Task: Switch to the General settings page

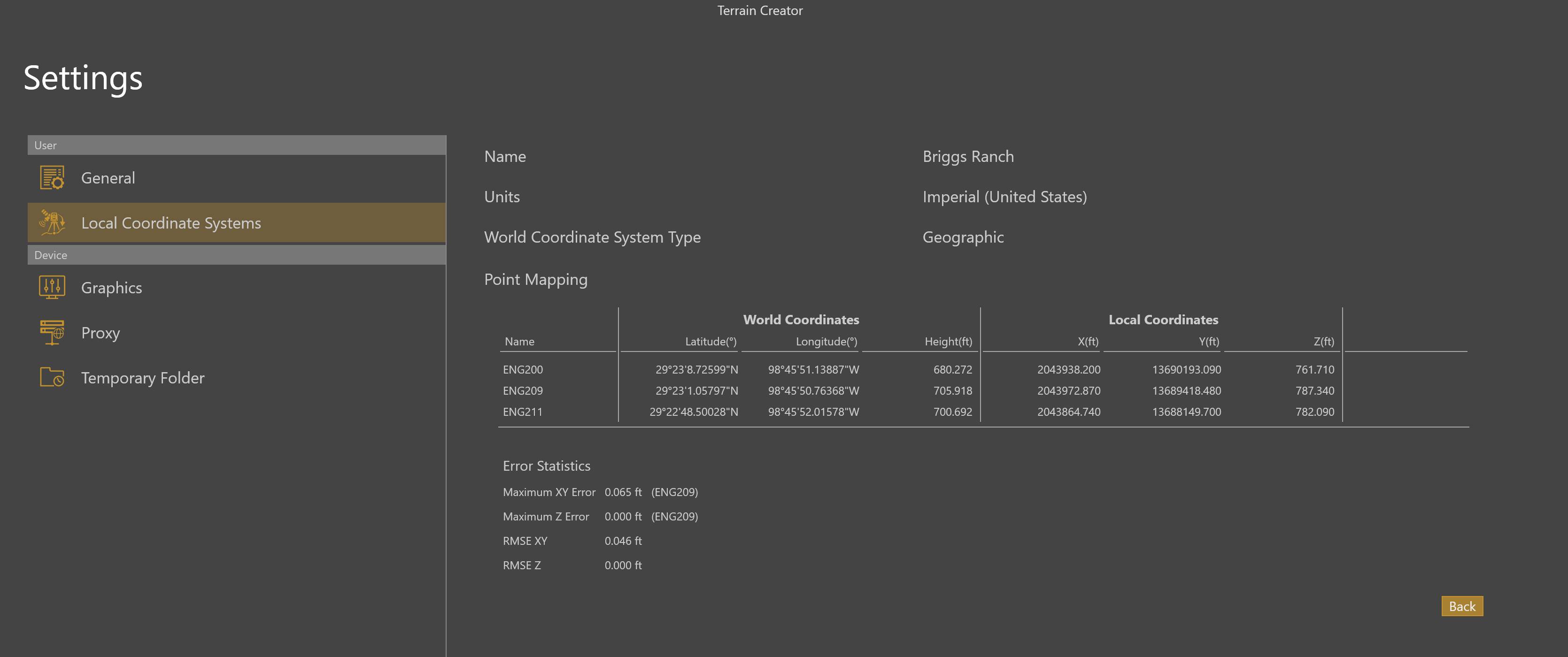Action: (108, 178)
